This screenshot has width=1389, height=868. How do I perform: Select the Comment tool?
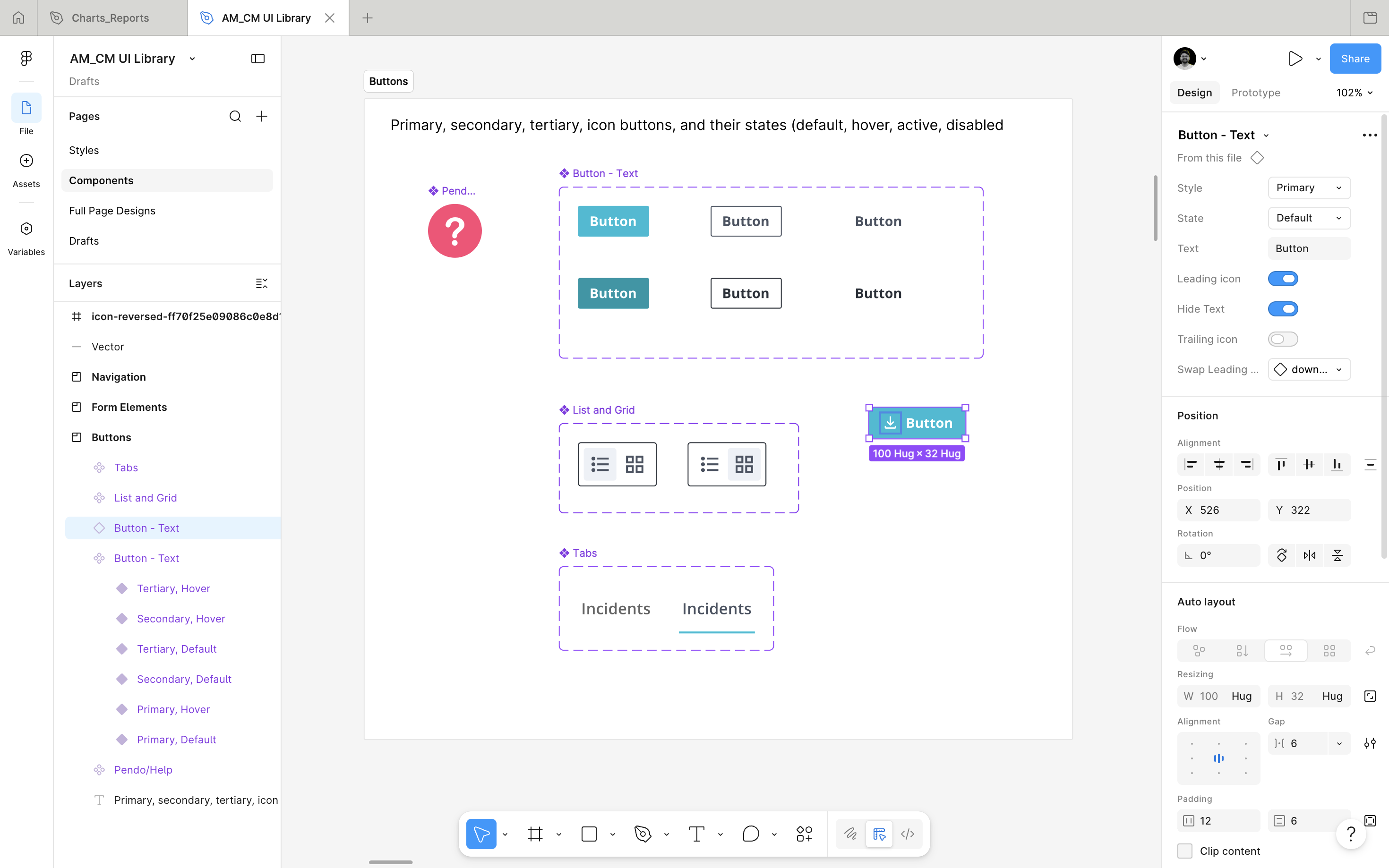pos(750,834)
